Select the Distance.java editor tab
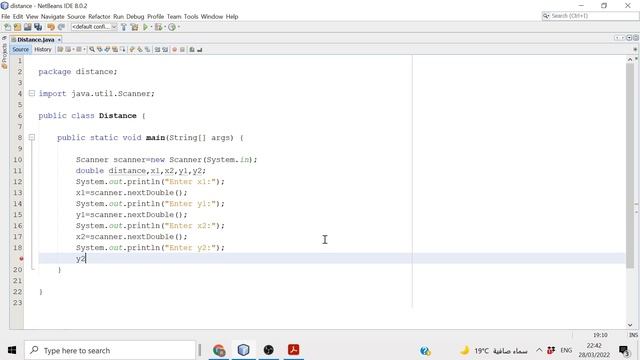 point(35,40)
